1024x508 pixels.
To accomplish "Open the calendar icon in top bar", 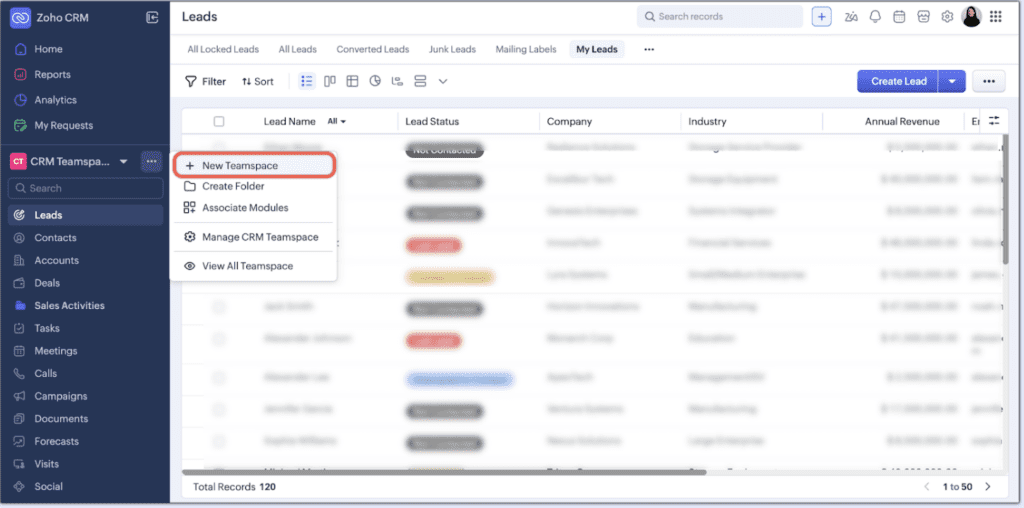I will tap(899, 17).
